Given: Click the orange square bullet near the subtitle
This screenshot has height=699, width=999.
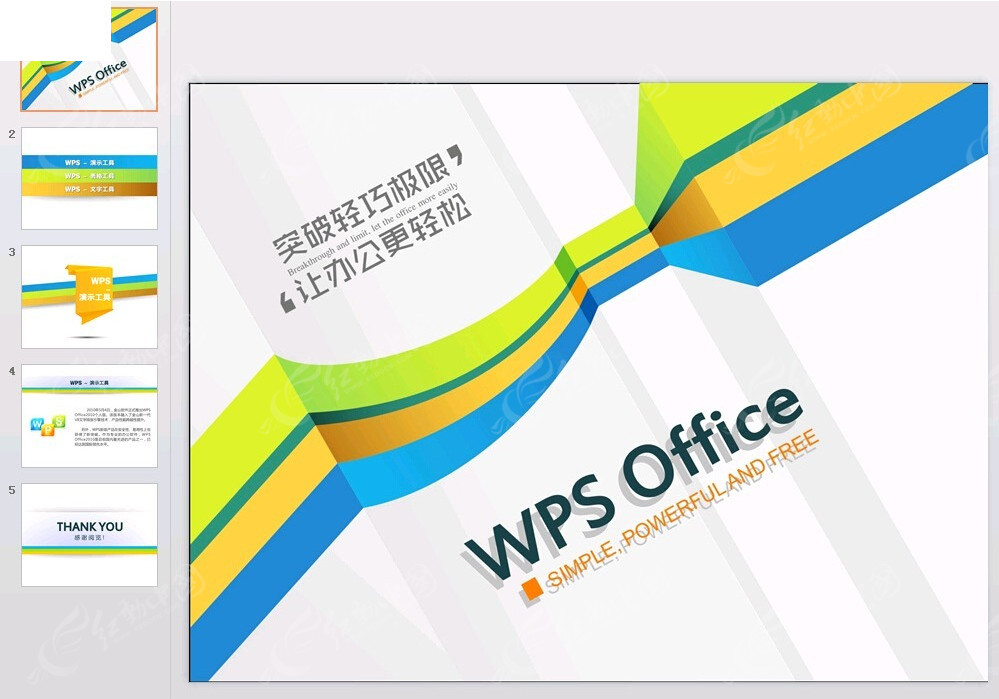Looking at the screenshot, I should tap(532, 589).
